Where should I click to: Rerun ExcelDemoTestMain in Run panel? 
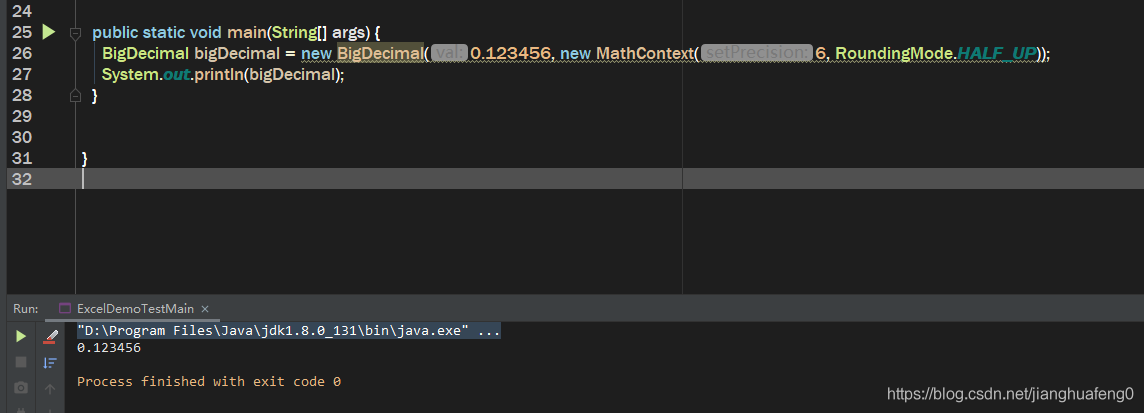click(20, 336)
